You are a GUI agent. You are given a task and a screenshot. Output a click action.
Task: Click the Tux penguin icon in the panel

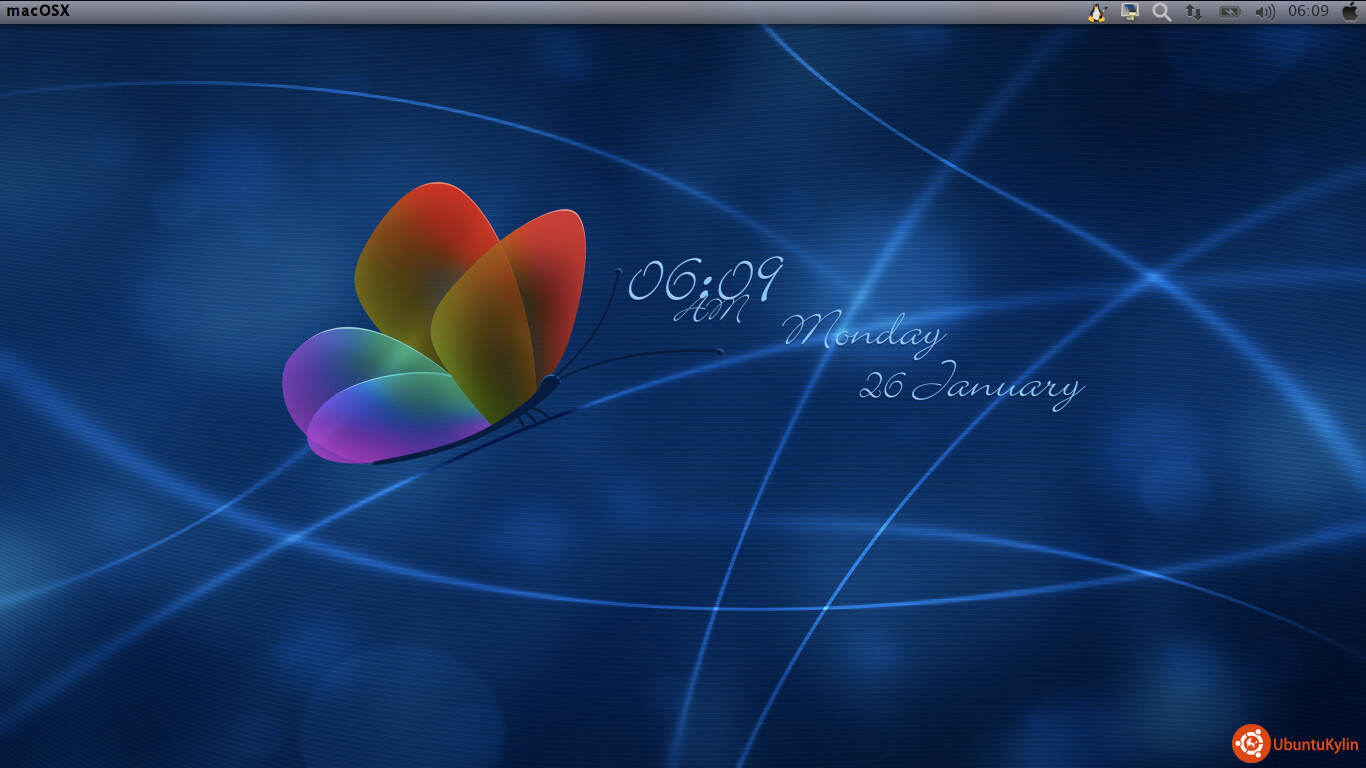point(1097,12)
